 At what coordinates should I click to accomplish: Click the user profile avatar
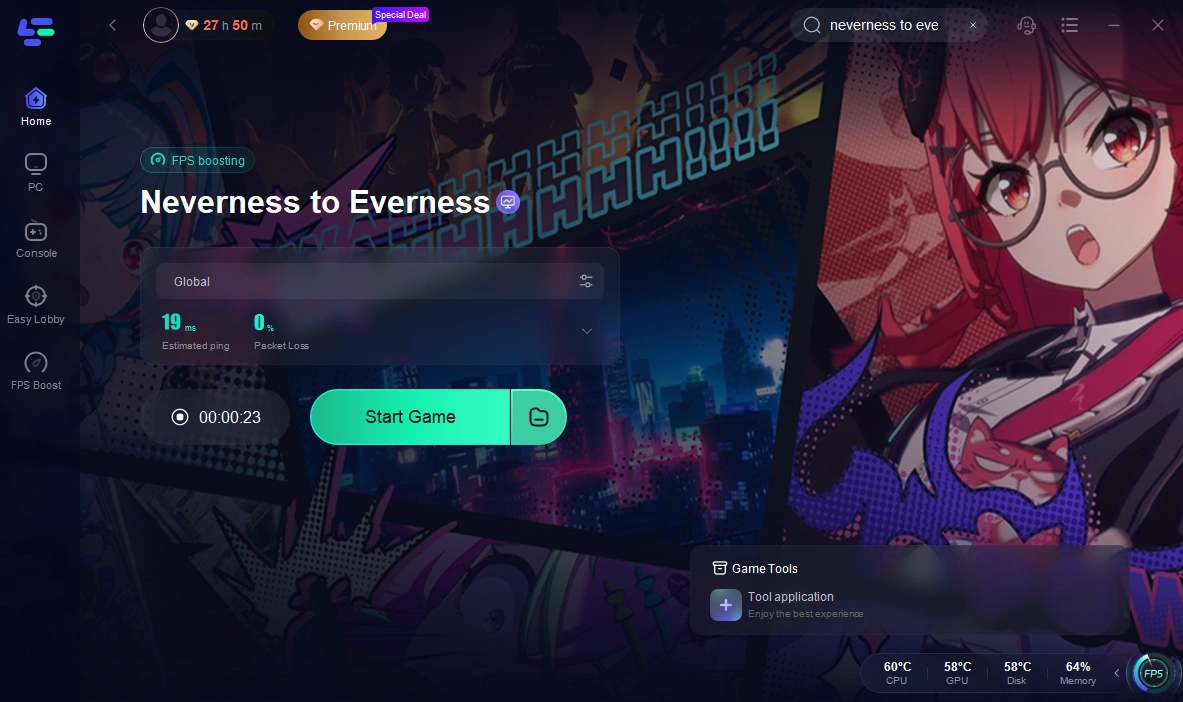point(161,25)
